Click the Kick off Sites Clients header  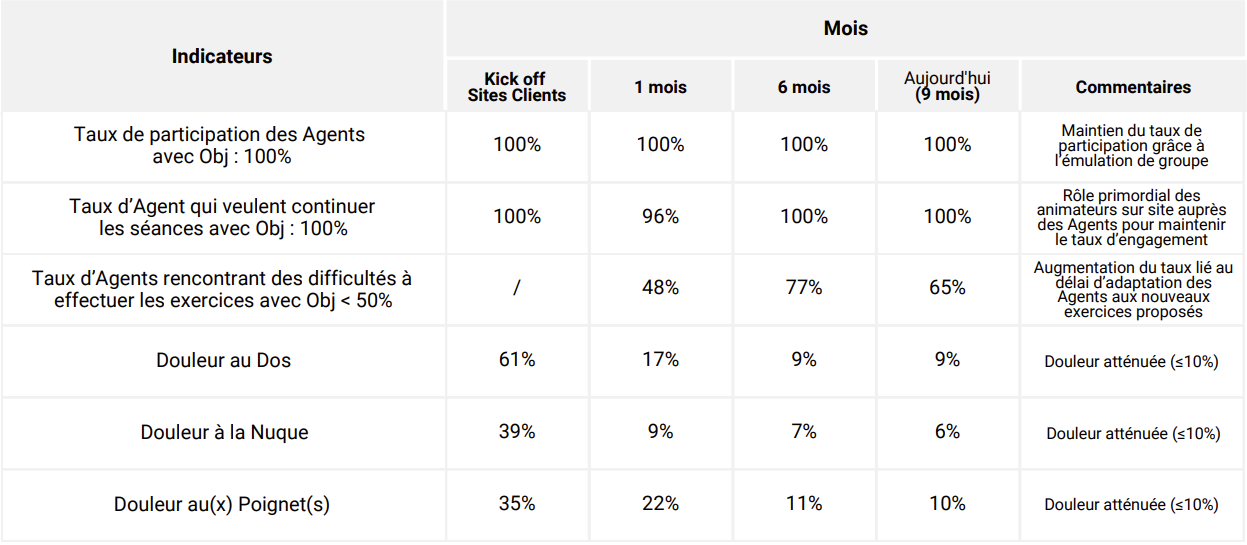(x=517, y=87)
